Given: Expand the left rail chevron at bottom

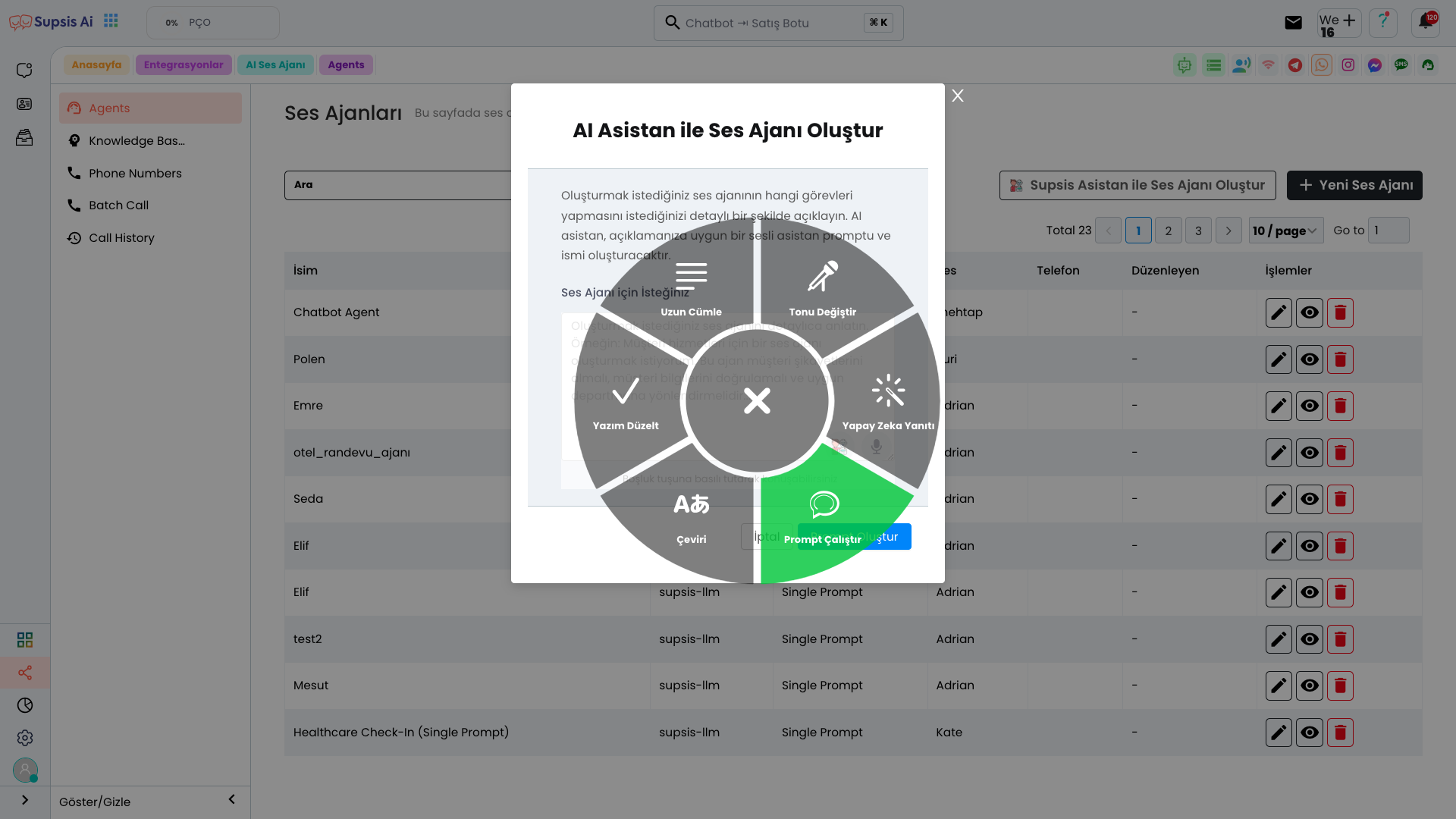Looking at the screenshot, I should pyautogui.click(x=25, y=800).
